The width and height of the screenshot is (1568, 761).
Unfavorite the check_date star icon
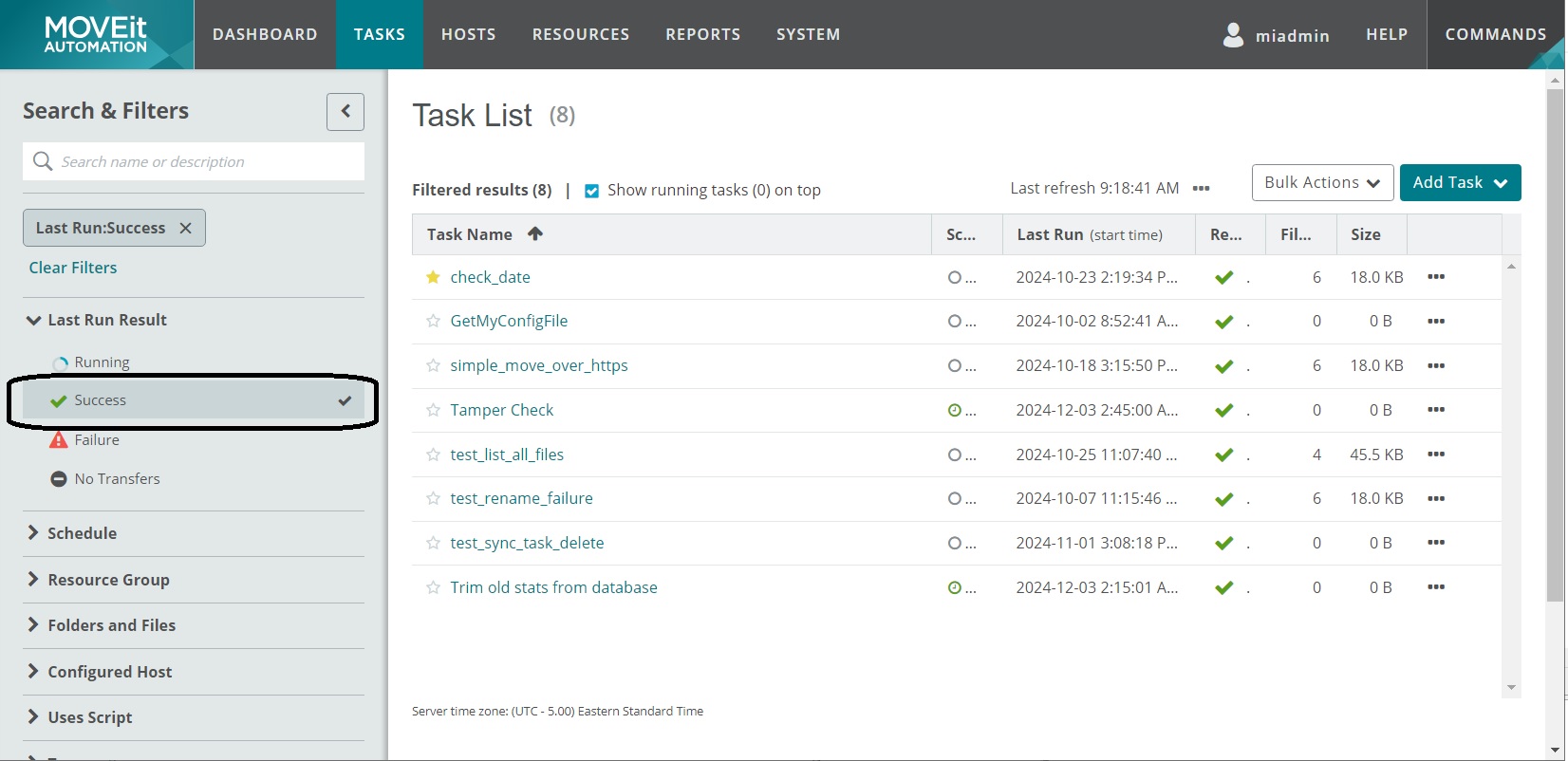tap(433, 277)
